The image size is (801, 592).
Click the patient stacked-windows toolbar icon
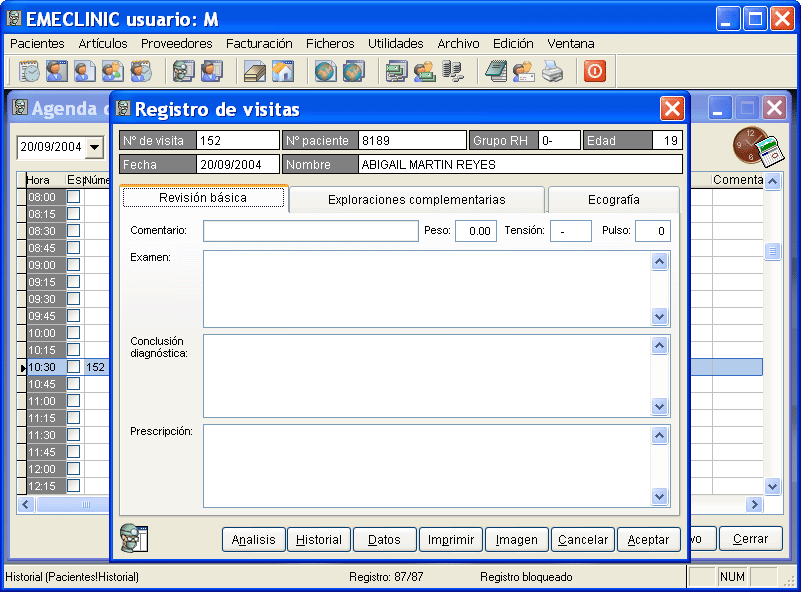pos(211,71)
